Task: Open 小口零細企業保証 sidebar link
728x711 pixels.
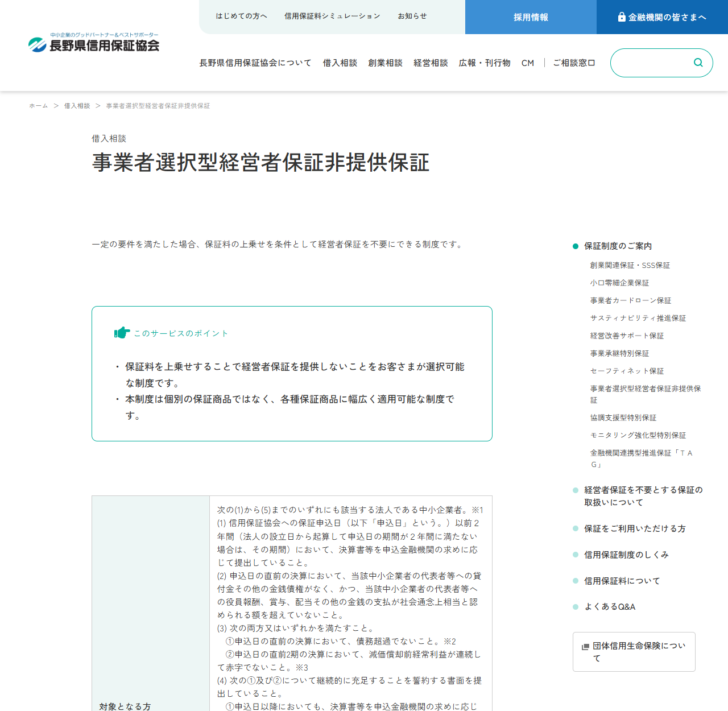Action: point(619,283)
